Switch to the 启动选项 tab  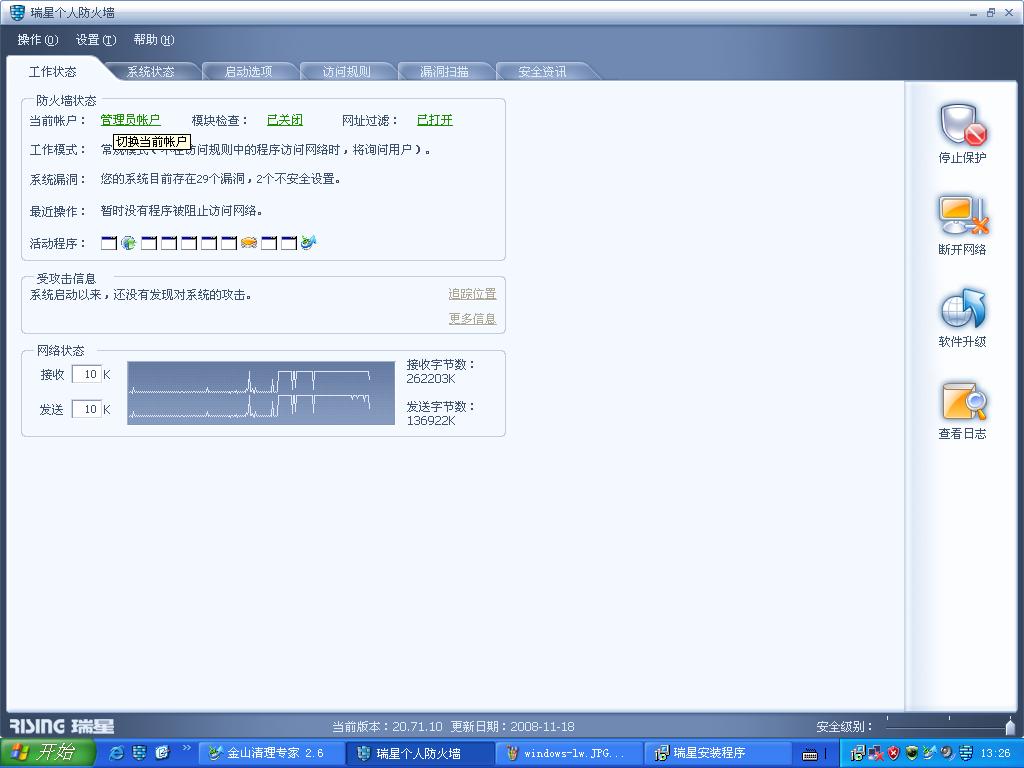click(x=249, y=71)
